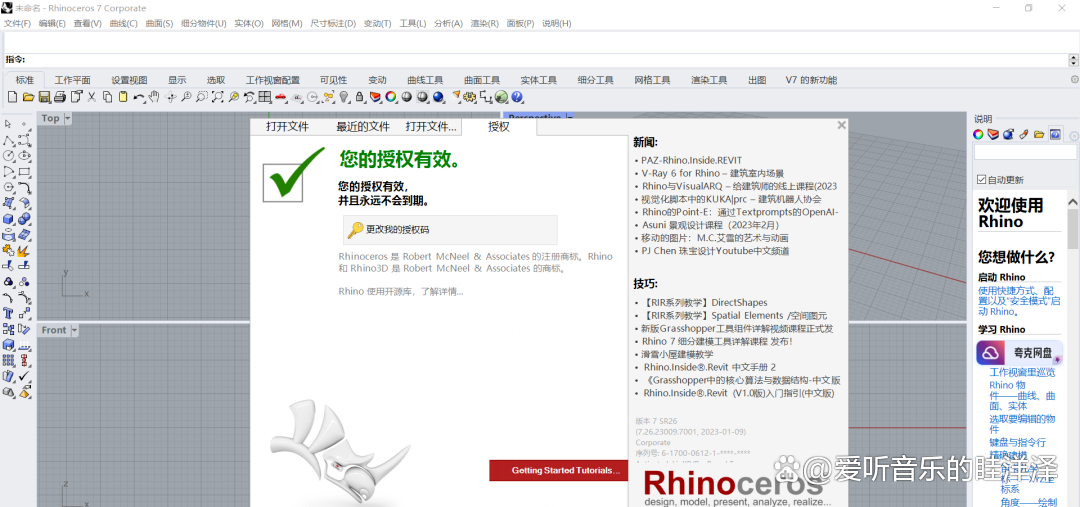
Task: Click the New file icon
Action: tap(12, 97)
